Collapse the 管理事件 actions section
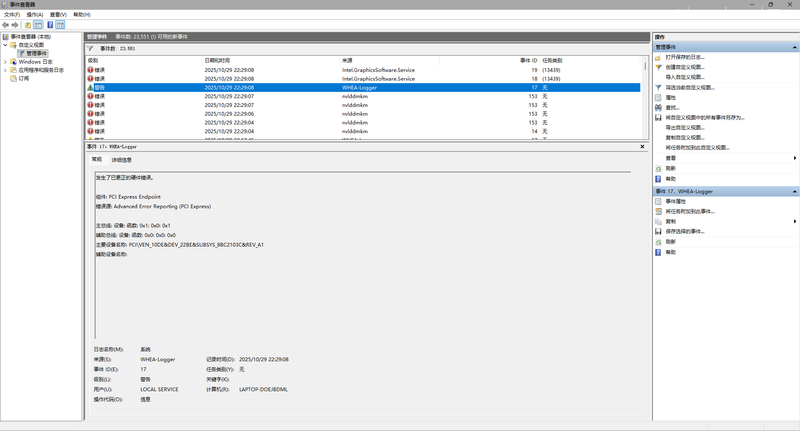Viewport: 800px width, 431px height. [794, 46]
